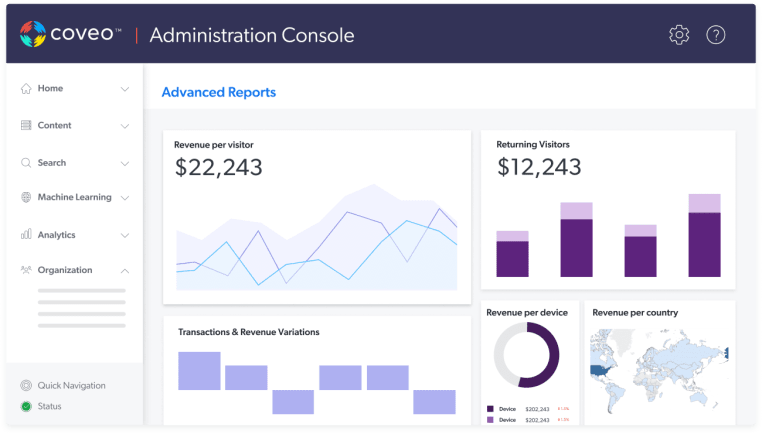Viewport: 762px width, 434px height.
Task: Select the Search menu item
Action: pos(52,163)
